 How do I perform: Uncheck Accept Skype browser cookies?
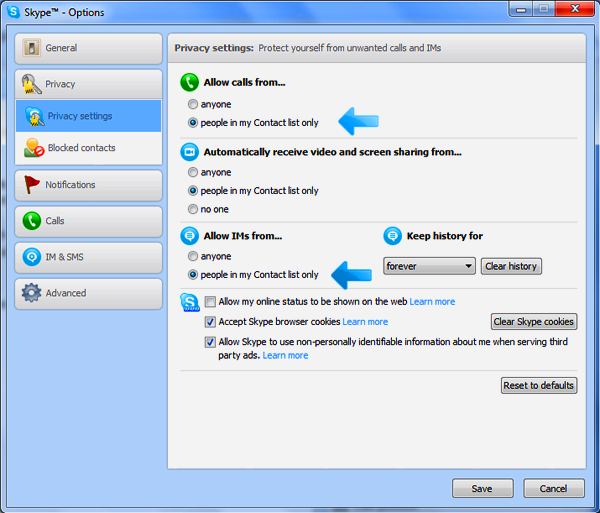pos(210,322)
